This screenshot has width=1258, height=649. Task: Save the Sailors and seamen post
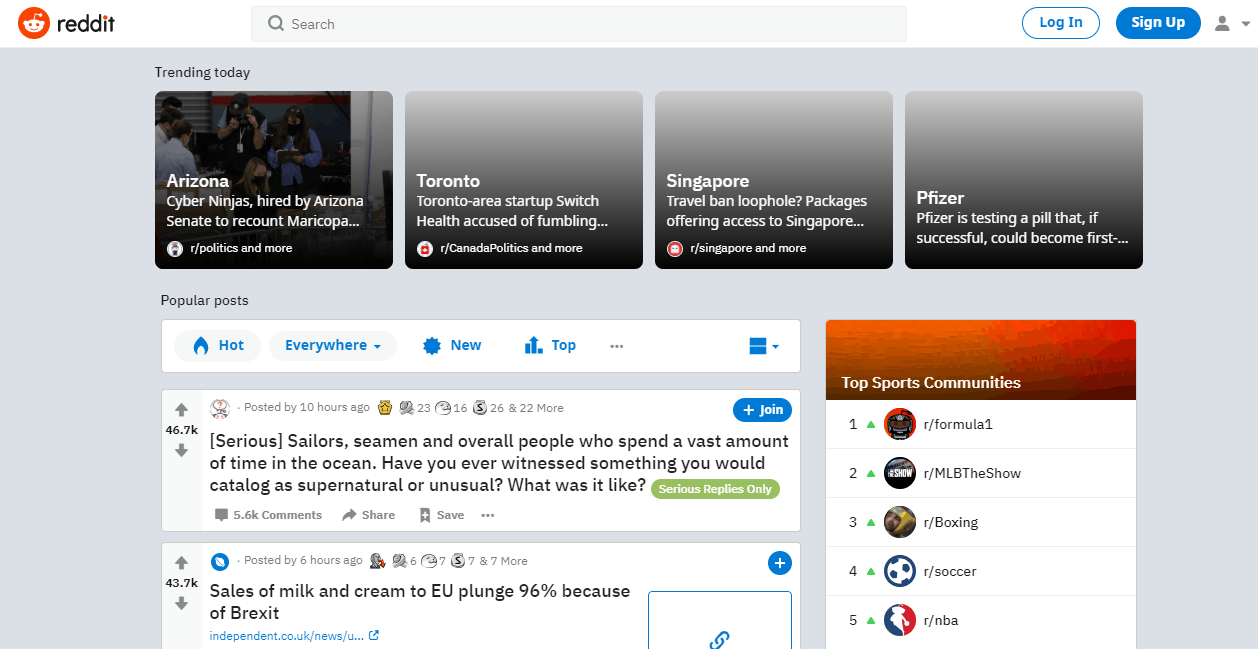pyautogui.click(x=441, y=515)
